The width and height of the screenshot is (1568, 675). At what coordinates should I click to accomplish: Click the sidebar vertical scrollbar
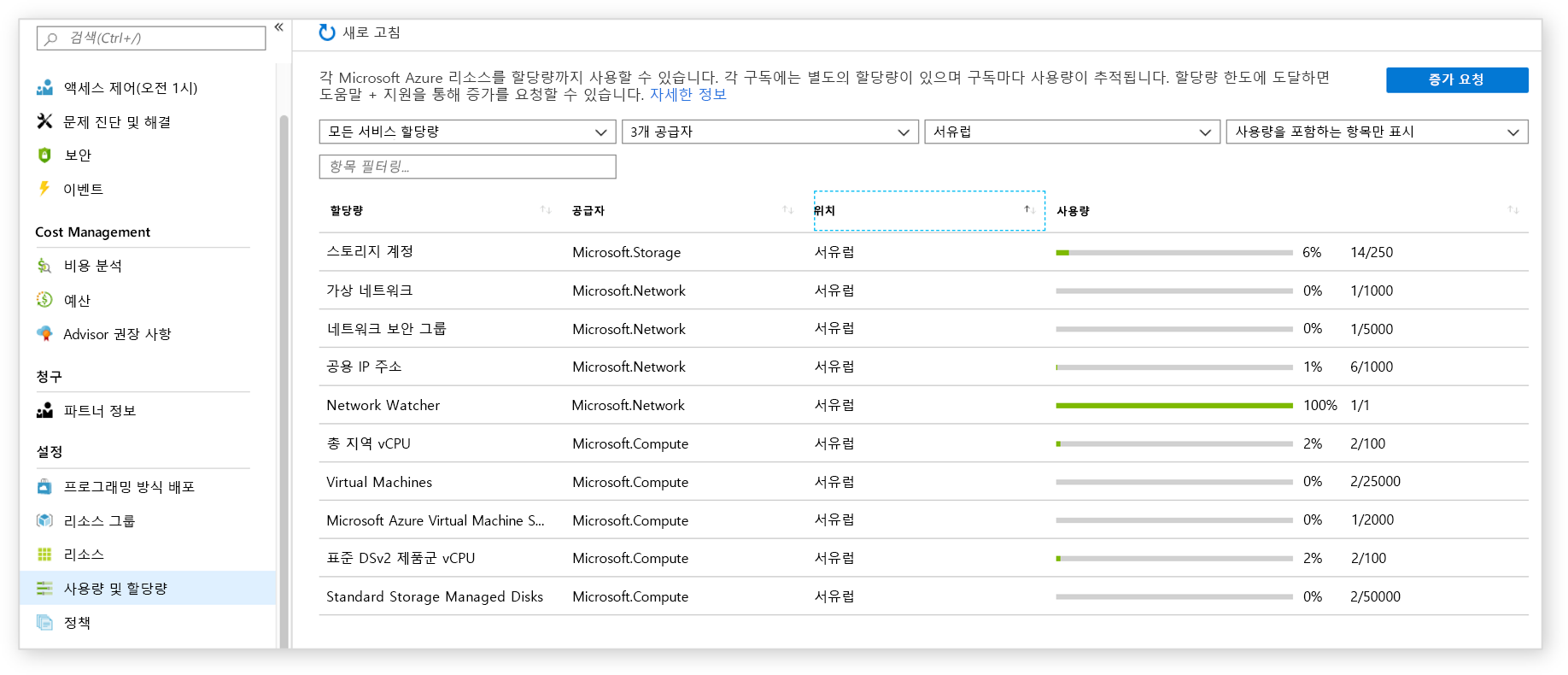pyautogui.click(x=284, y=380)
